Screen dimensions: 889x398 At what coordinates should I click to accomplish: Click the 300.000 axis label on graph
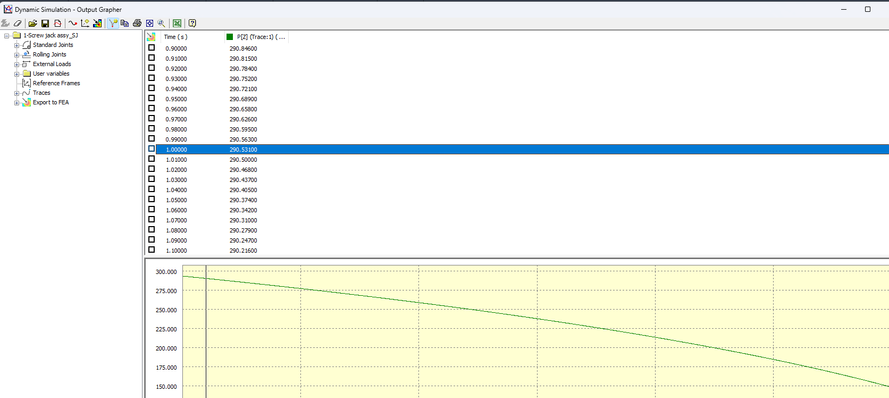click(x=166, y=272)
